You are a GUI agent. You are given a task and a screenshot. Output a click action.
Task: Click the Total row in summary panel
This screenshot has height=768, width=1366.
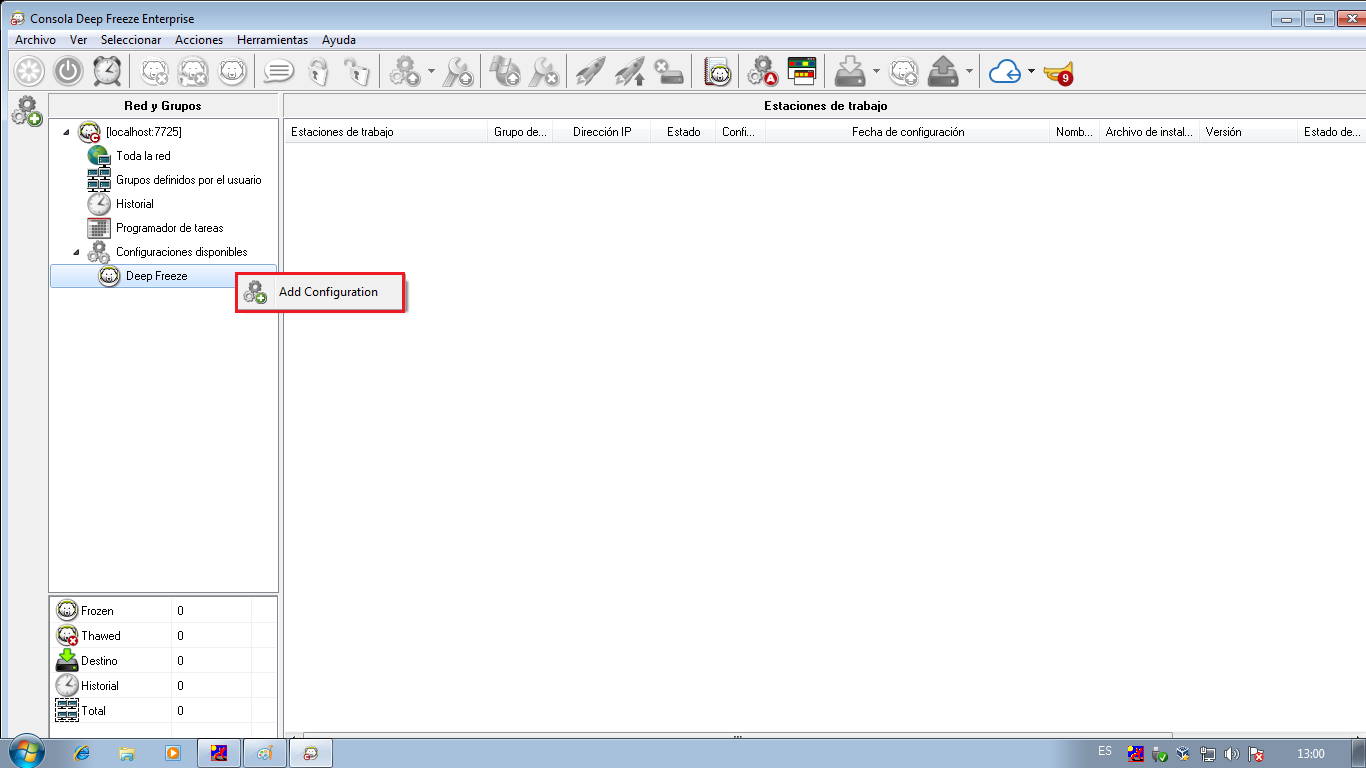coord(164,710)
